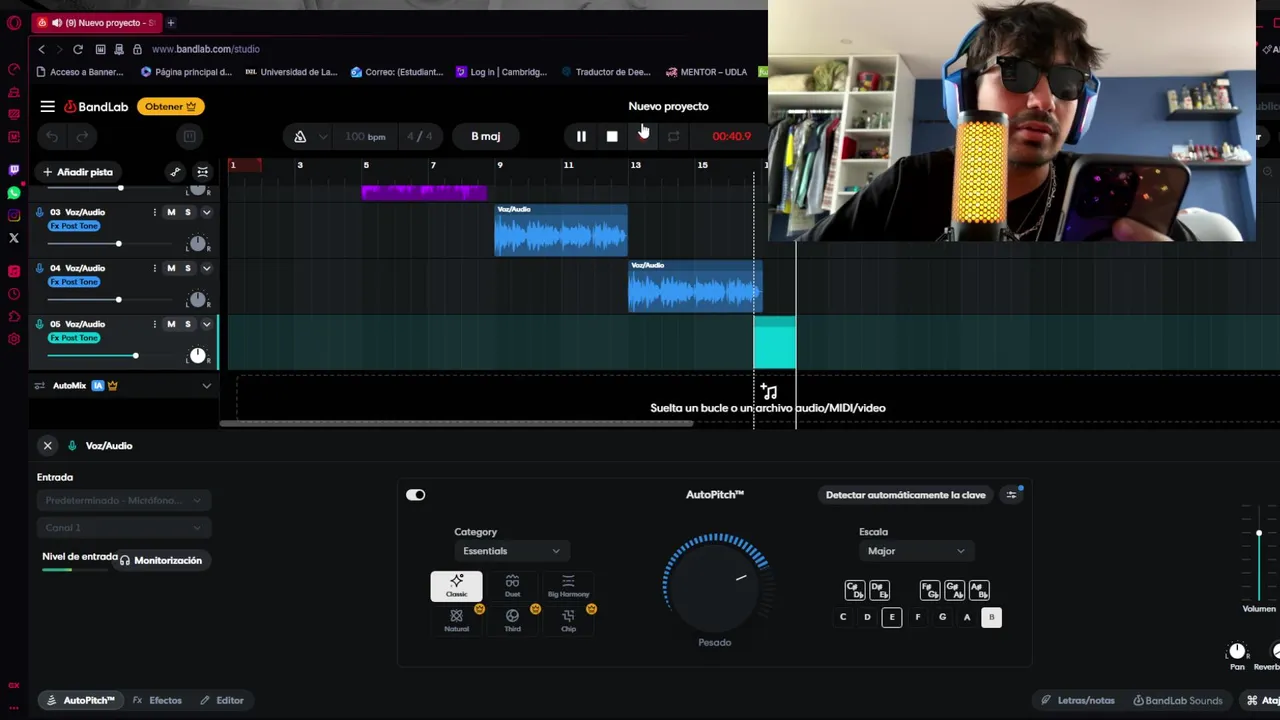This screenshot has width=1280, height=720.
Task: Open WhatsApp from the browser sidebar
Action: [x=14, y=193]
